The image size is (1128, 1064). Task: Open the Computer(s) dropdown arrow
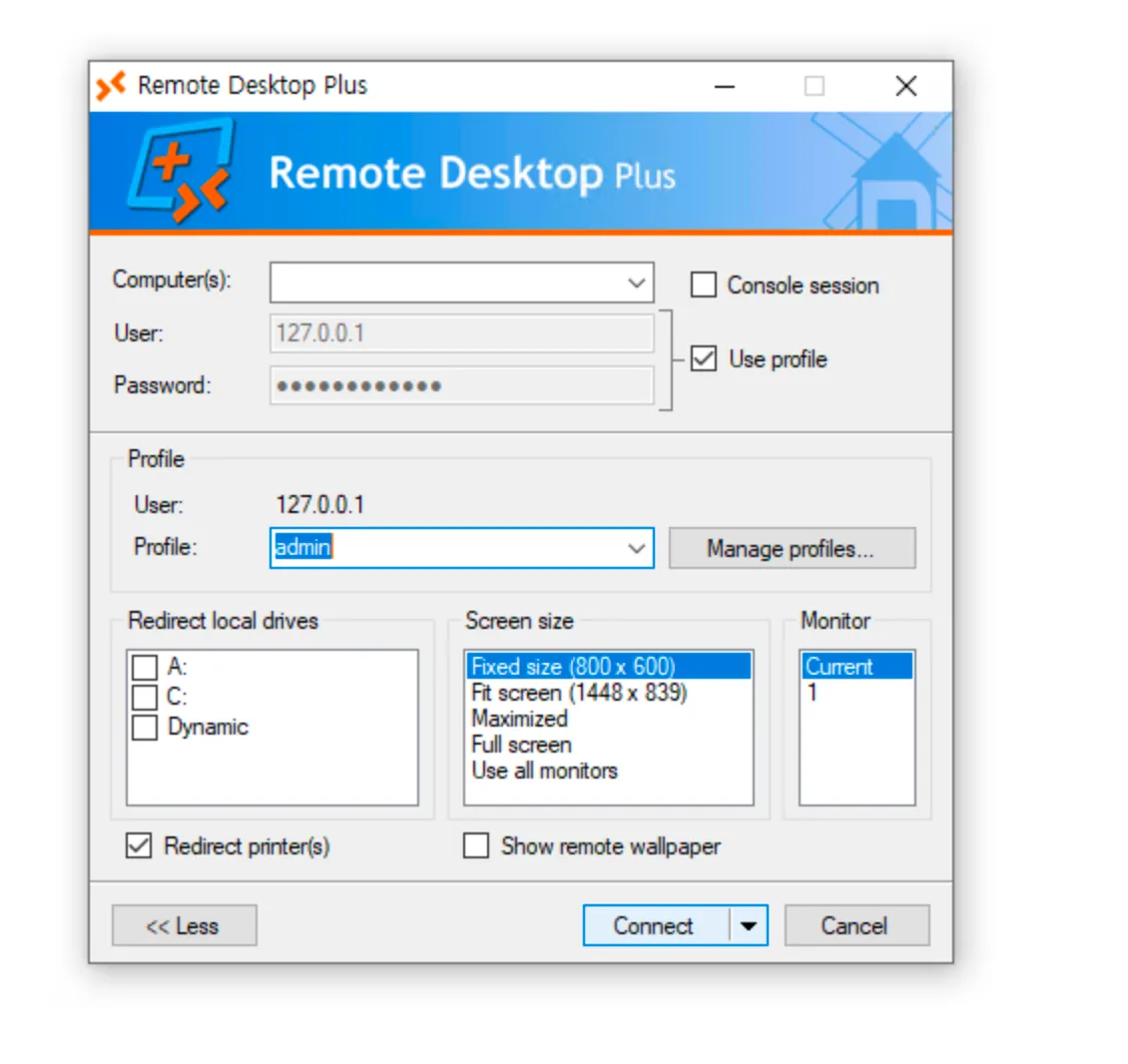click(x=636, y=282)
